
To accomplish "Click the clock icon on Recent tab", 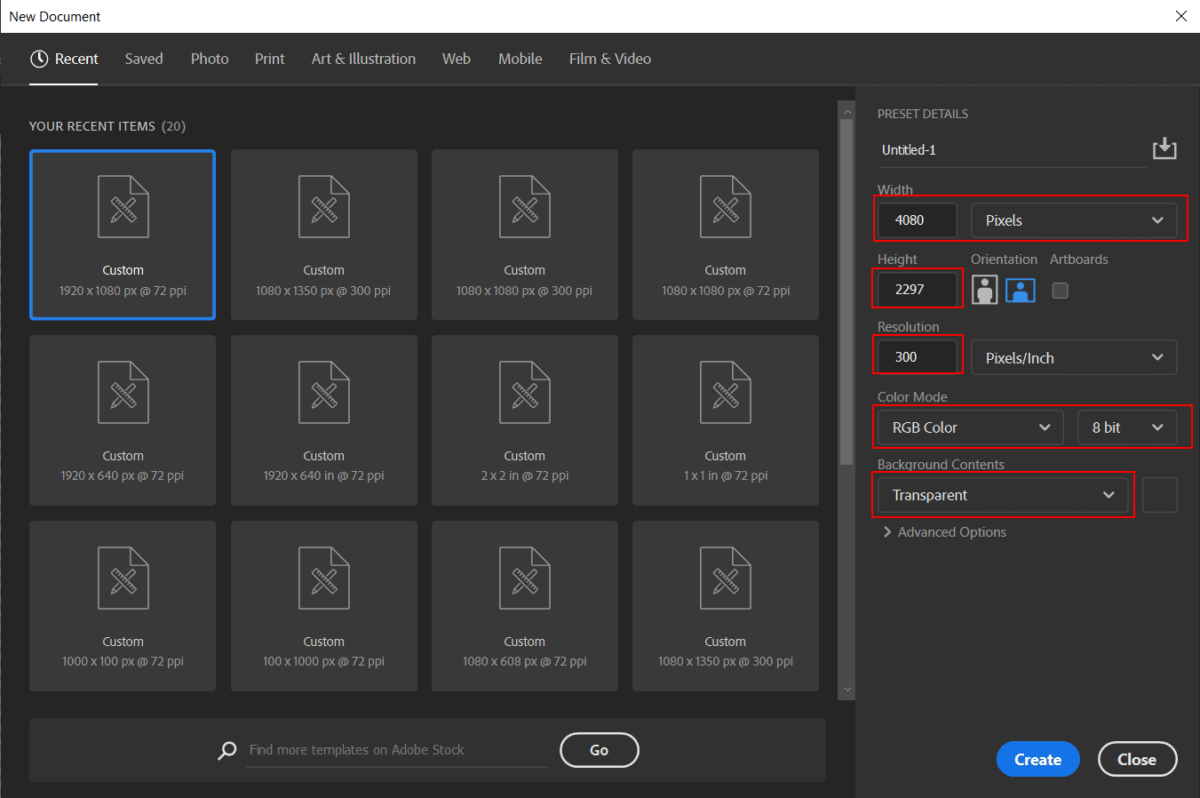I will [x=39, y=59].
